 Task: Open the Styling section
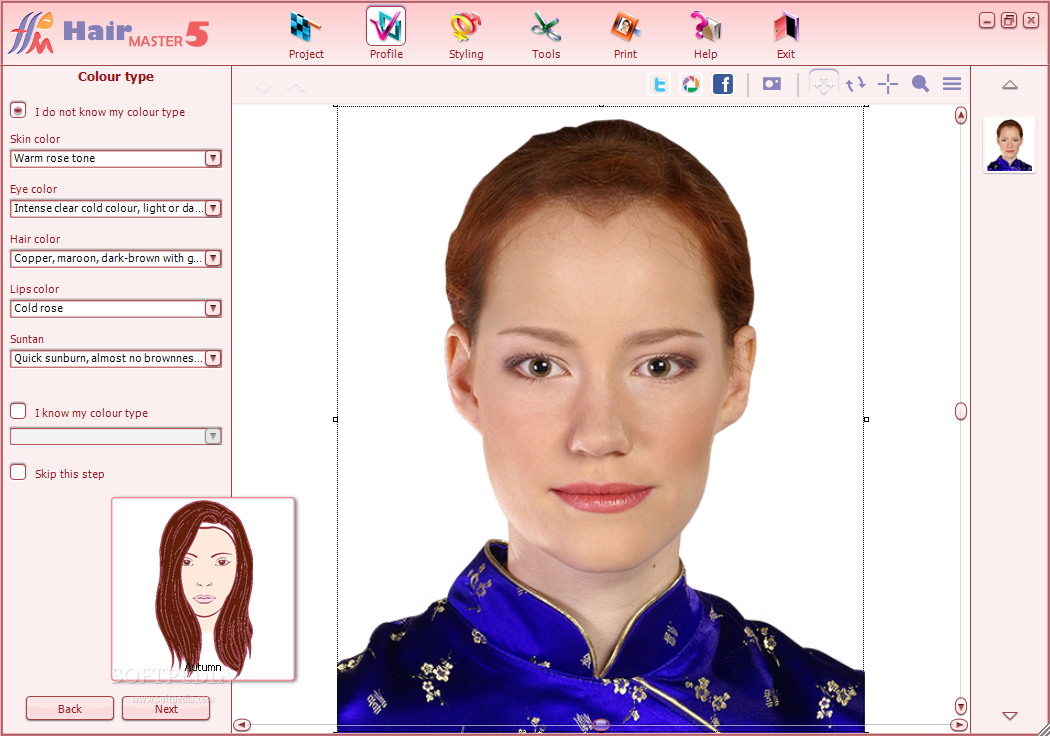[x=466, y=36]
